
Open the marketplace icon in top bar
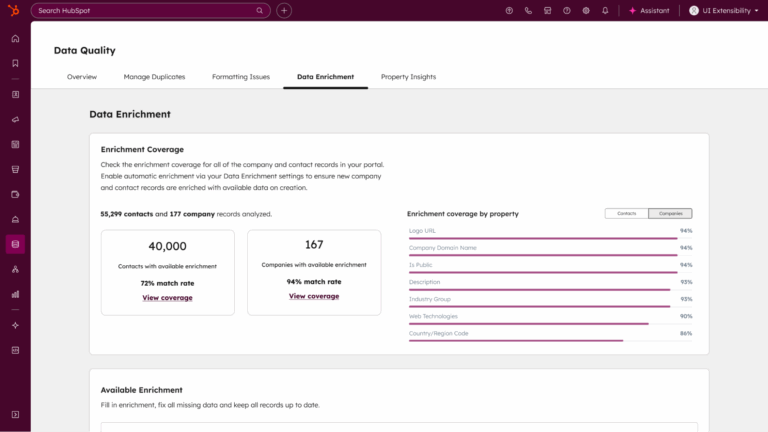point(547,10)
